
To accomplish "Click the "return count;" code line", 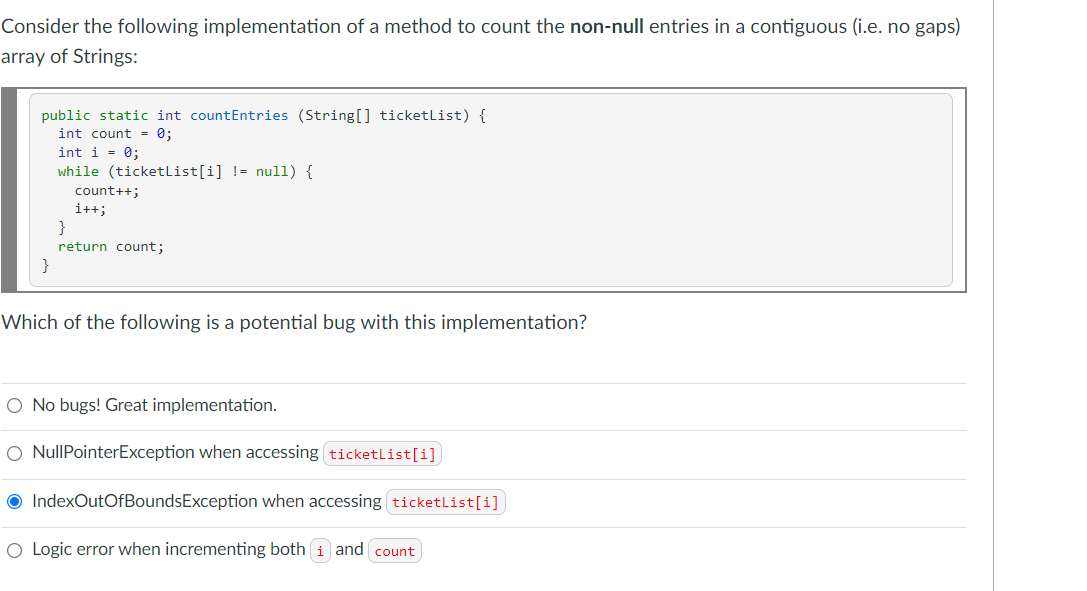I will click(111, 247).
